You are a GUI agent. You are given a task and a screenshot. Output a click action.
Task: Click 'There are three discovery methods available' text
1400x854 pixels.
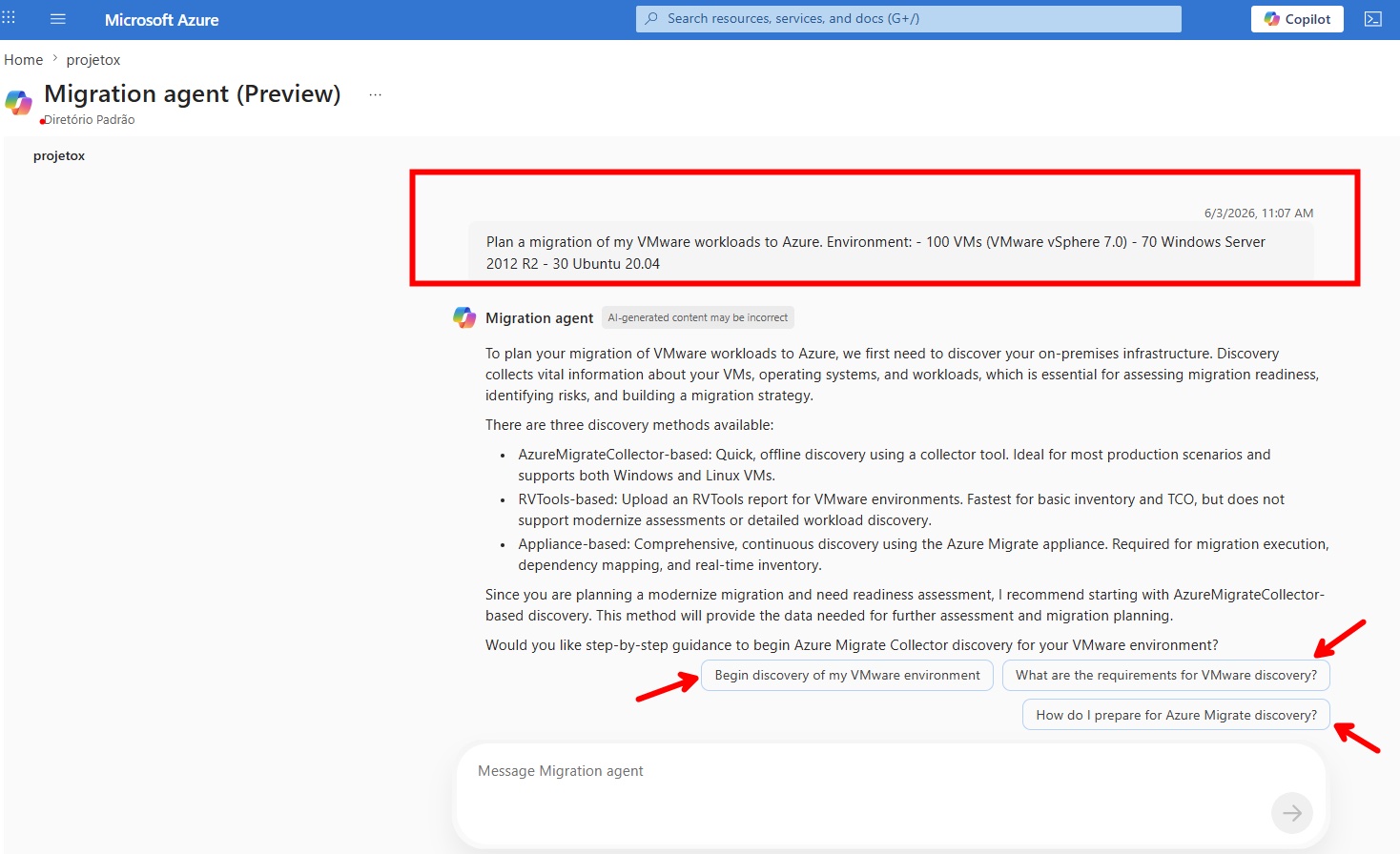(629, 425)
